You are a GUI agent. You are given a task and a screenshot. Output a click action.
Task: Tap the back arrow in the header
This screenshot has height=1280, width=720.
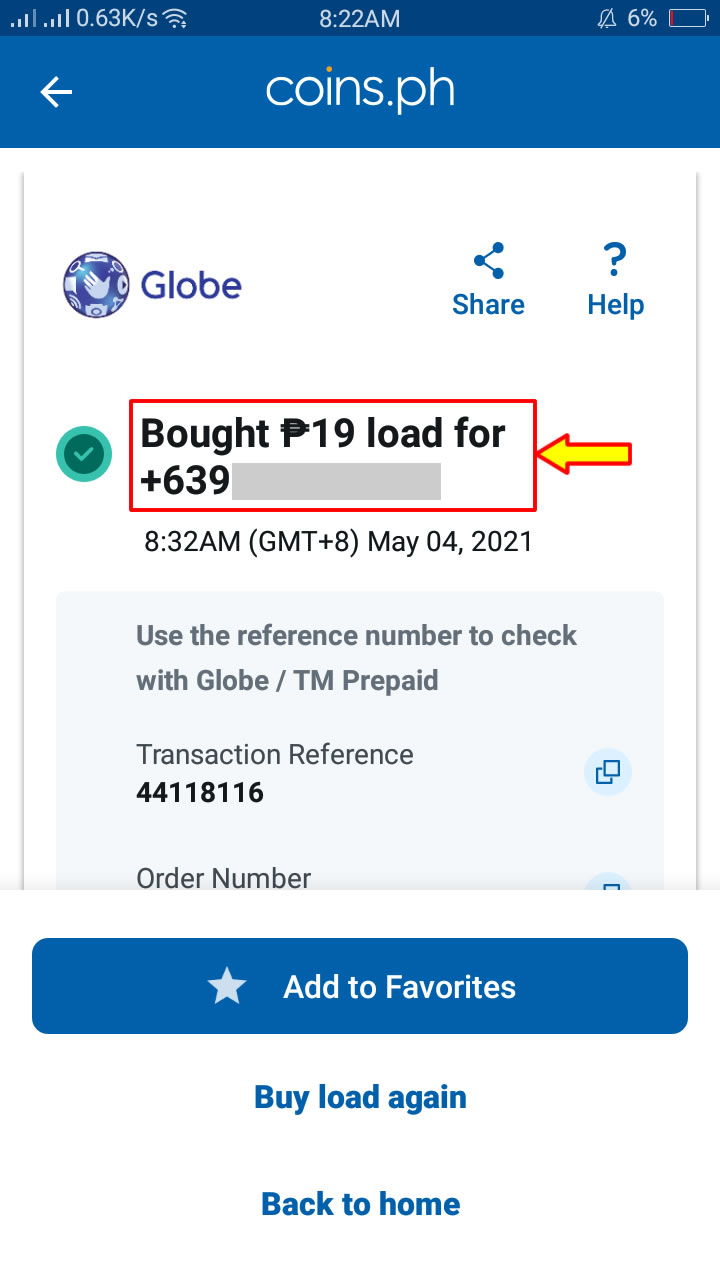coord(56,92)
